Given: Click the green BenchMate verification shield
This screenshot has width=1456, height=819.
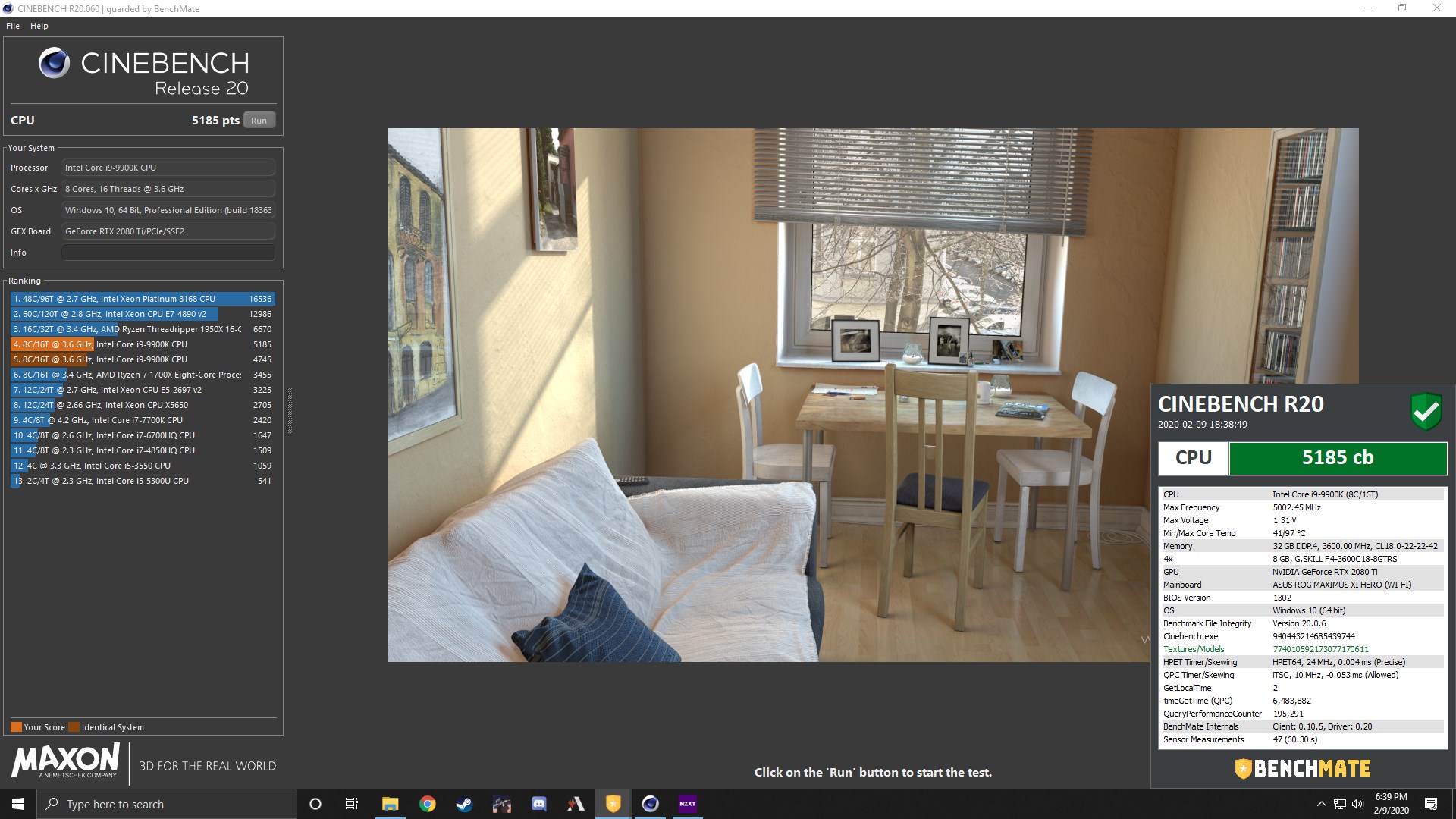Looking at the screenshot, I should click(1426, 412).
